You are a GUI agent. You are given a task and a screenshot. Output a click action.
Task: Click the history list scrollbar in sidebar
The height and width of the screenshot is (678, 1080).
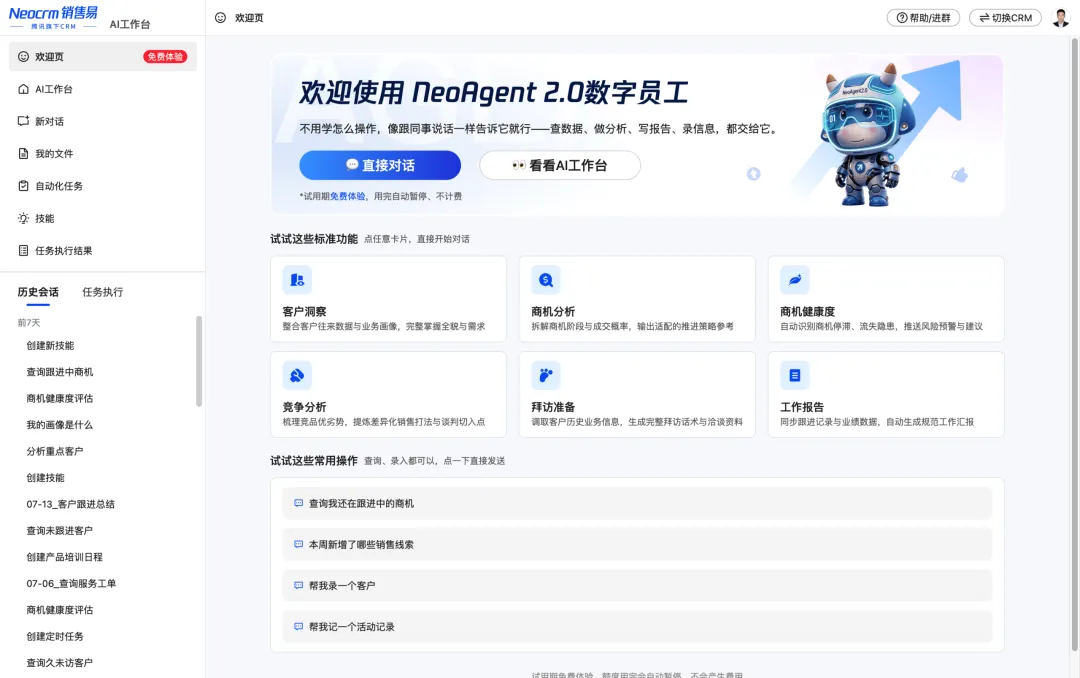coord(199,361)
